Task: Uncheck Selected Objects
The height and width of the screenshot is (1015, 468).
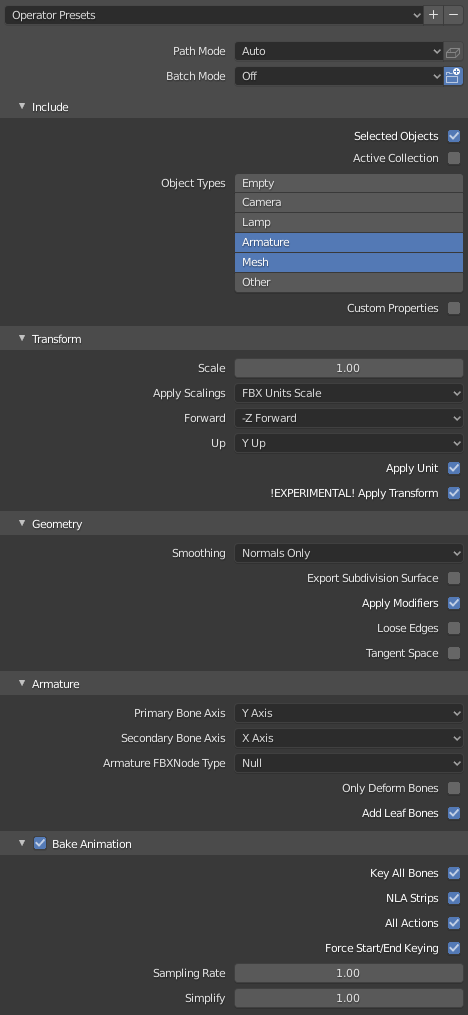Action: coord(454,136)
